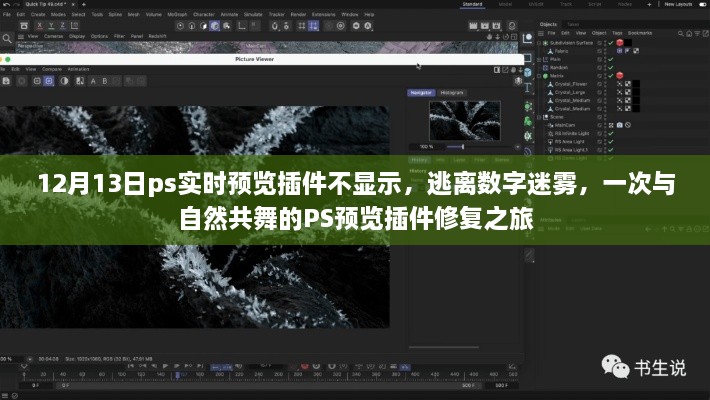The width and height of the screenshot is (710, 400).
Task: Toggle the green checkmark of Random effector
Action: point(610,67)
